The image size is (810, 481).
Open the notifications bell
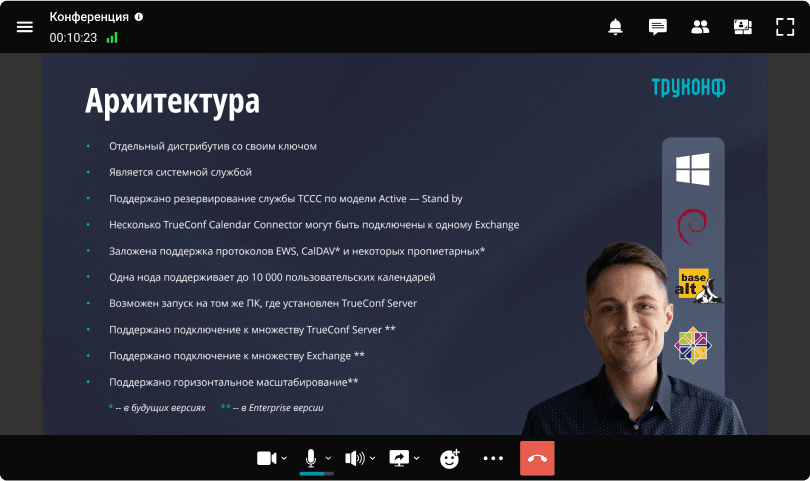pyautogui.click(x=616, y=27)
